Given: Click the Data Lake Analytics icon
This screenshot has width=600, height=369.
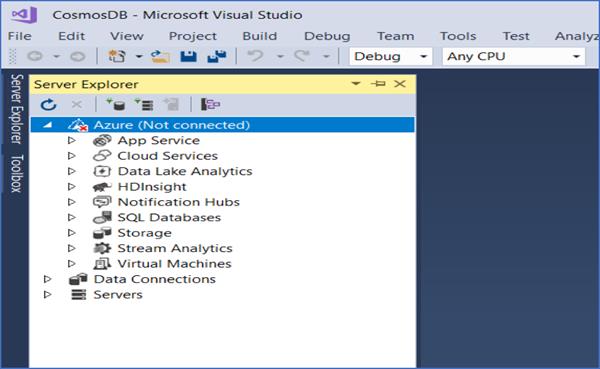Looking at the screenshot, I should coord(102,171).
